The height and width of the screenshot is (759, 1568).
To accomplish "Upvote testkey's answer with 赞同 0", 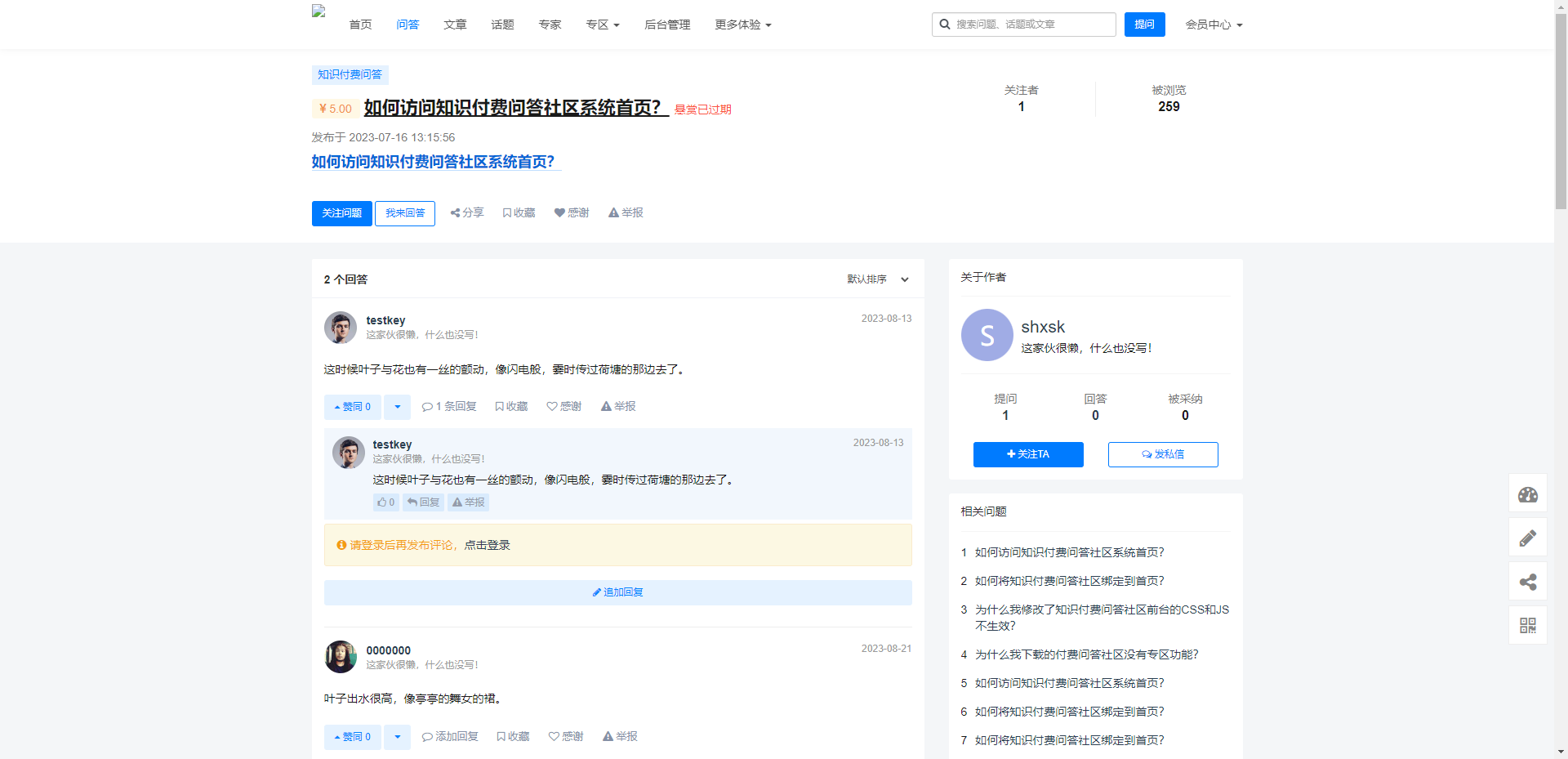I will coord(353,407).
